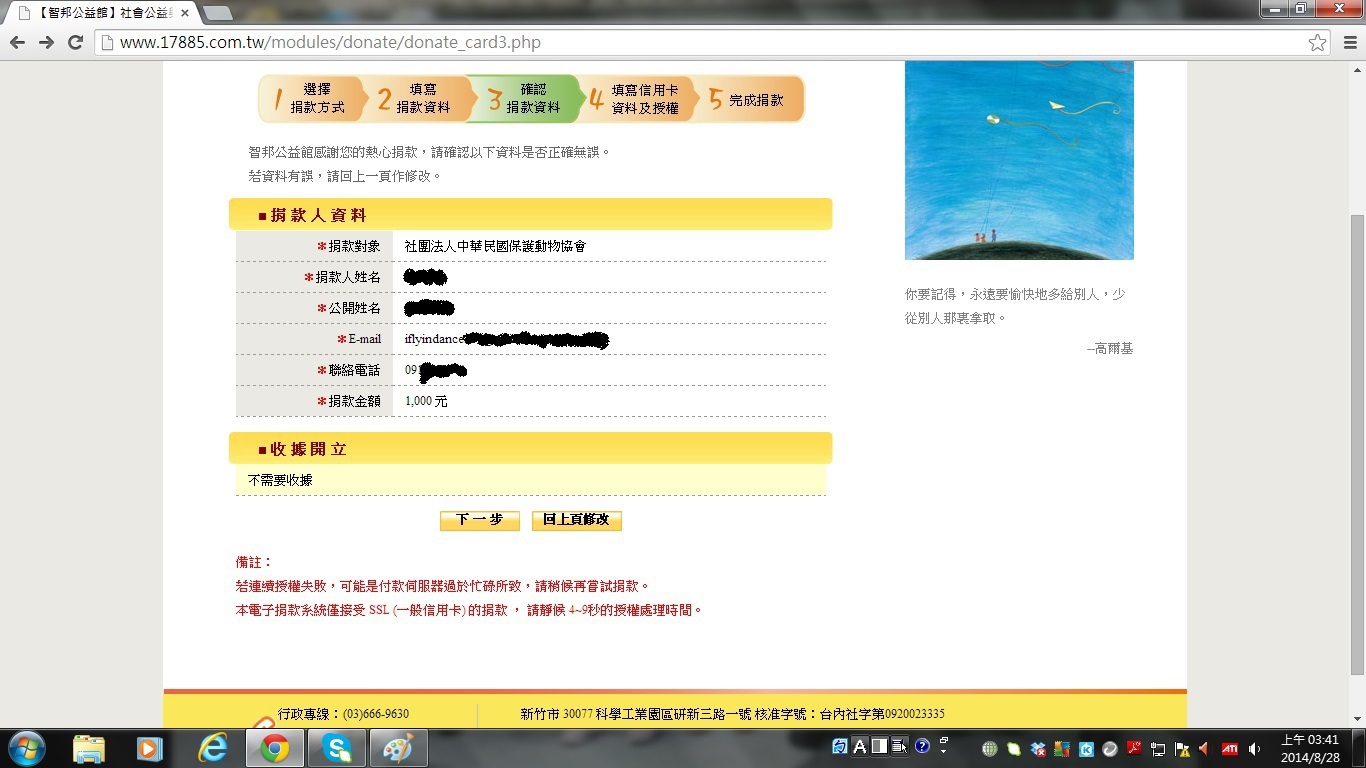
Task: Click the grey swirl tray icon
Action: pyautogui.click(x=1110, y=749)
